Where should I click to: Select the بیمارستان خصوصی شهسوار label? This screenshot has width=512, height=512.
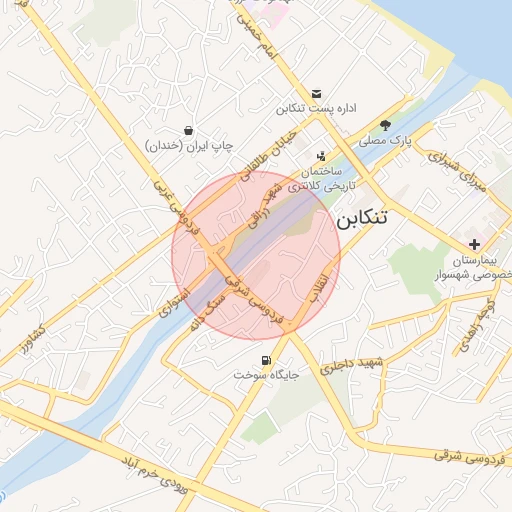tap(473, 267)
